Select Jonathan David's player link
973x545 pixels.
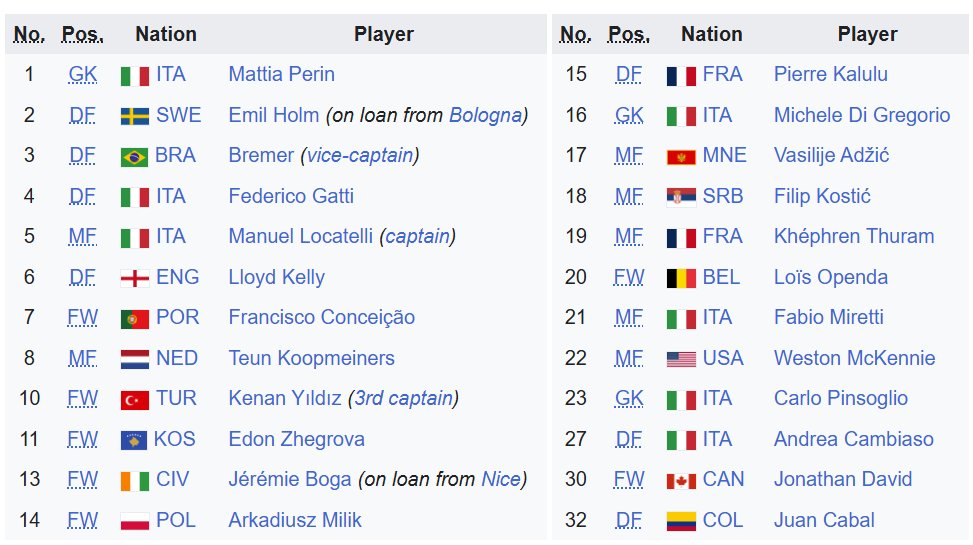point(843,479)
